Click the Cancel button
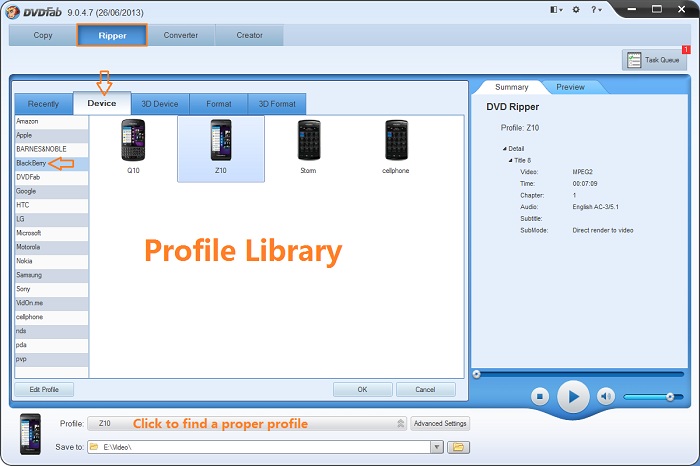The image size is (700, 466). (x=425, y=389)
